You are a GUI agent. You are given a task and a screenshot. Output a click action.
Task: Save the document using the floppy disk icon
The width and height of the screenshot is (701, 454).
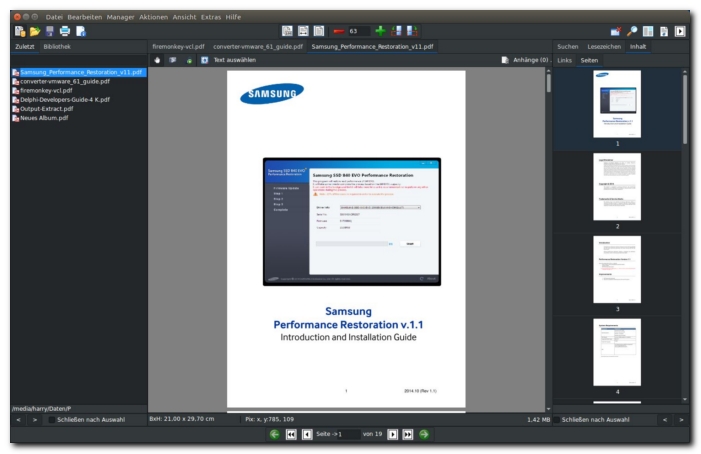(50, 31)
